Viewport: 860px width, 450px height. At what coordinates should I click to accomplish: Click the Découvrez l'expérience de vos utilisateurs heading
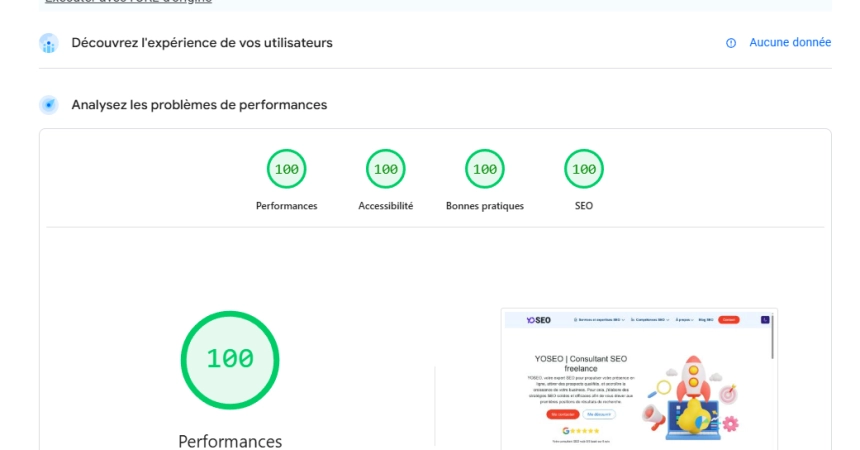202,43
